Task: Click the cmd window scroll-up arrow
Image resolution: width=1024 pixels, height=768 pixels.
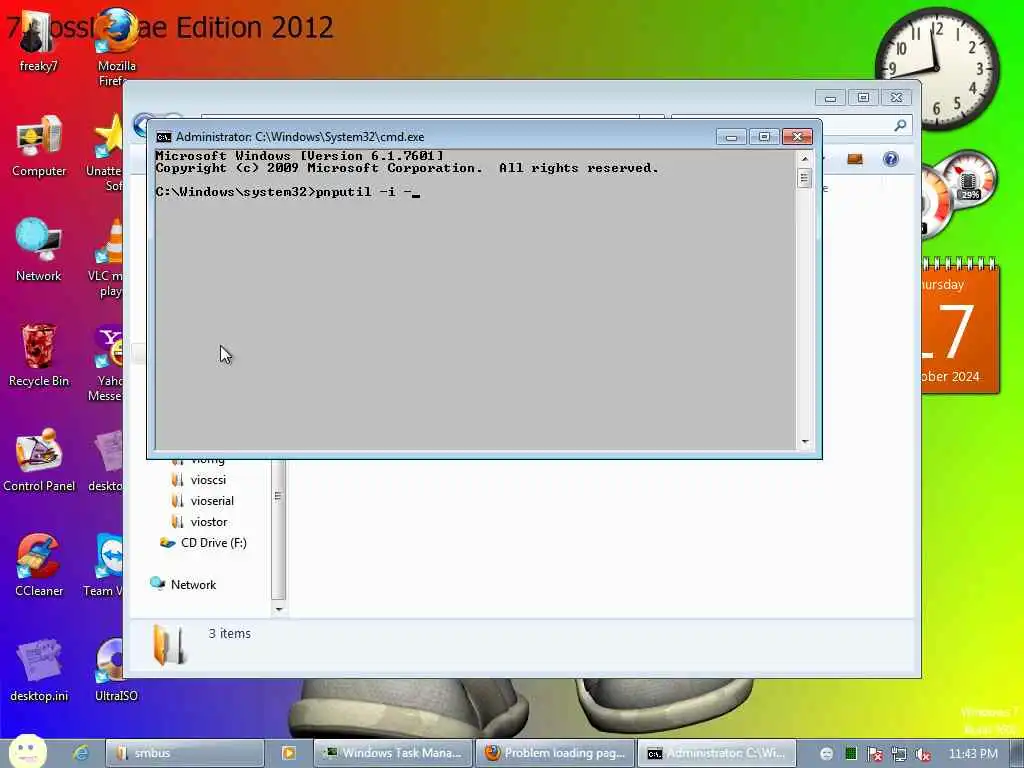Action: tap(805, 159)
